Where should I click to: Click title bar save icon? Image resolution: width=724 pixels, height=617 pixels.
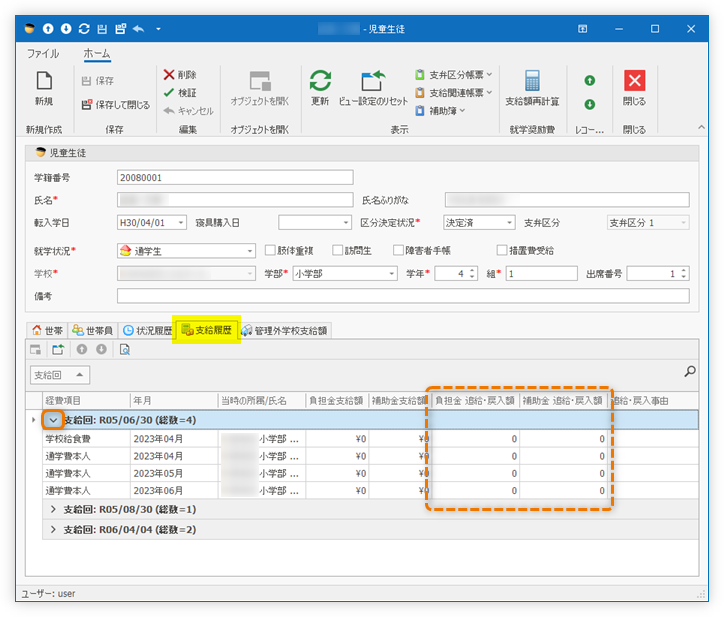(102, 29)
